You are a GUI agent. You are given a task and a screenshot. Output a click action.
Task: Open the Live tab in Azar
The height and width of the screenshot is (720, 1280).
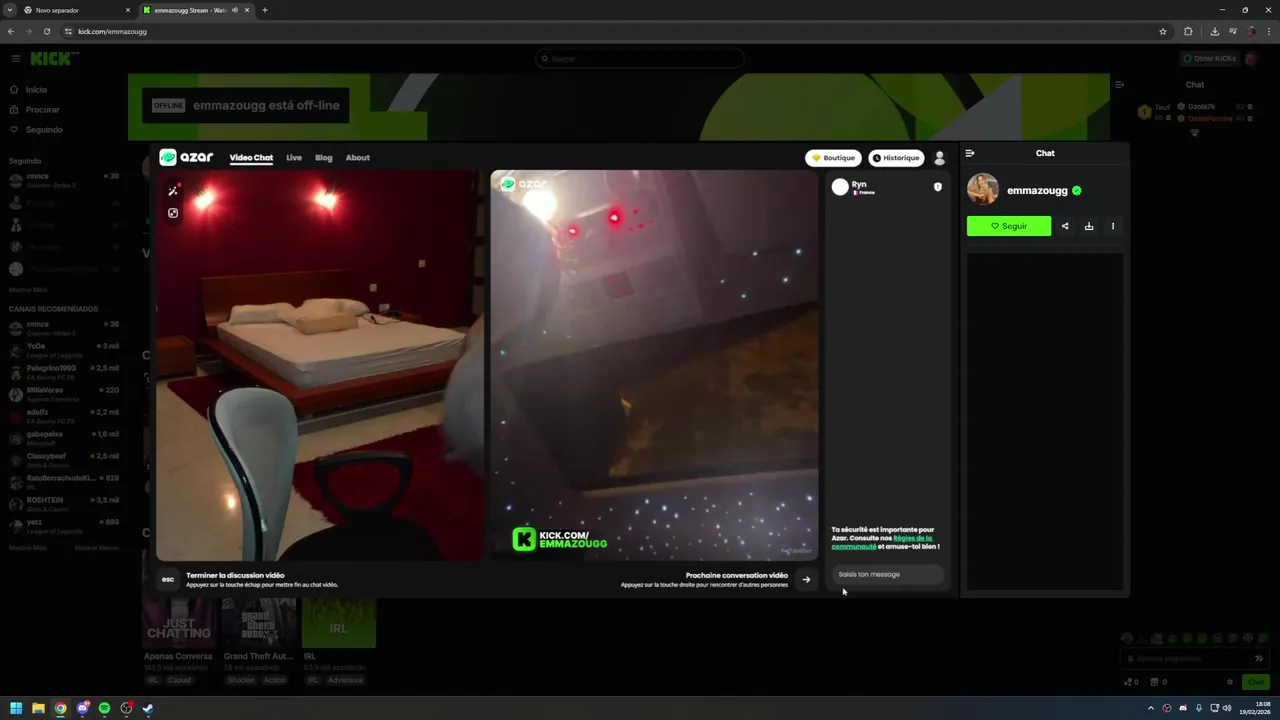(x=294, y=157)
